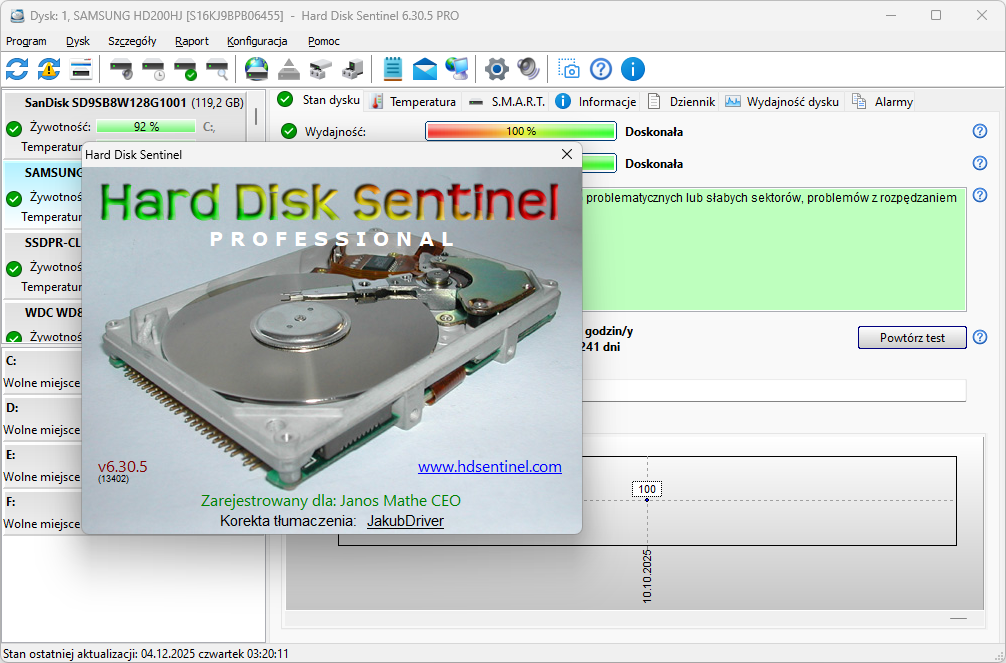
Task: Click SanDisk's green status check icon
Action: point(14,128)
